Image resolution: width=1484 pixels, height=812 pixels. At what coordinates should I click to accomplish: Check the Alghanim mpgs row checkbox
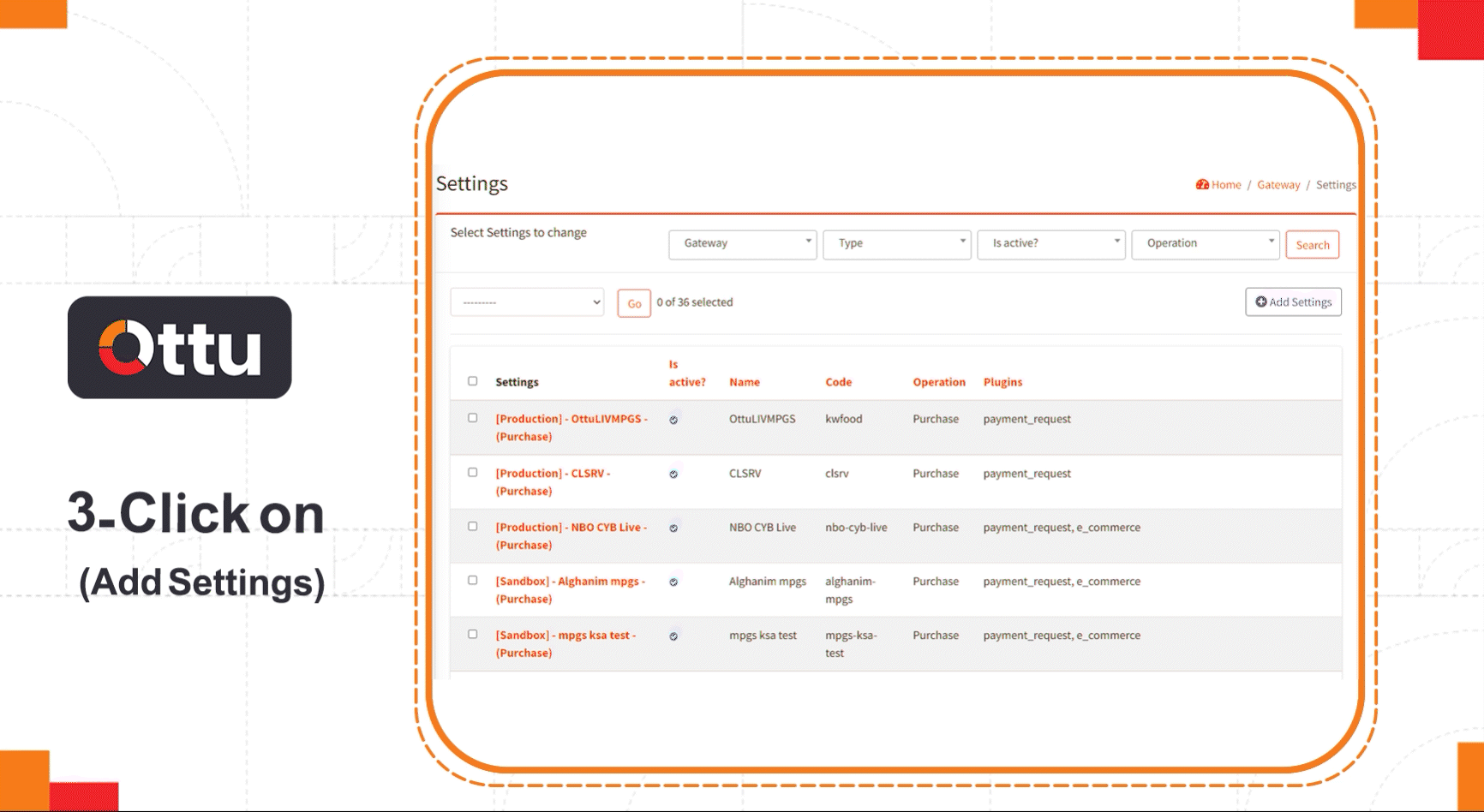472,580
